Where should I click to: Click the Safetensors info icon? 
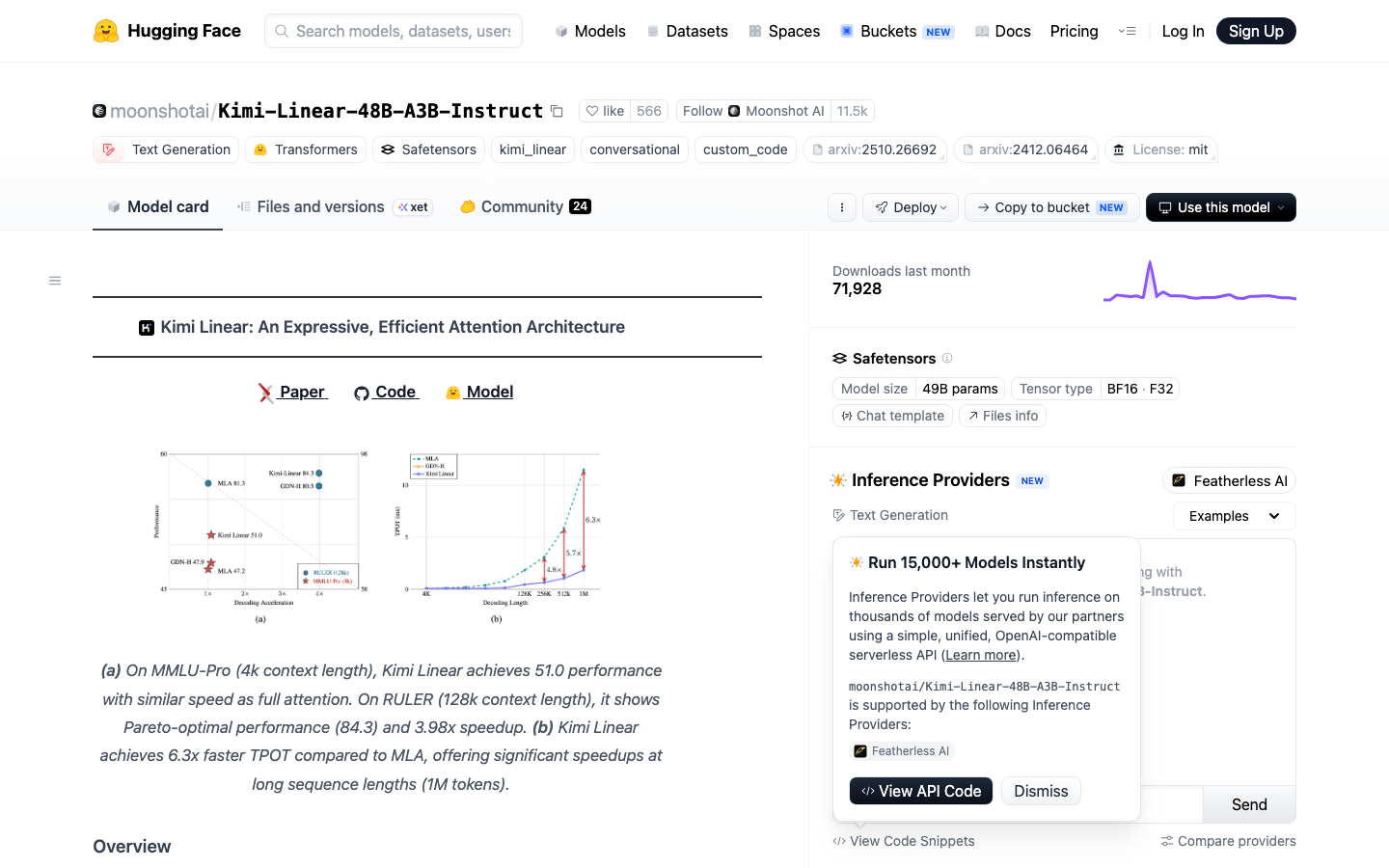pos(947,358)
